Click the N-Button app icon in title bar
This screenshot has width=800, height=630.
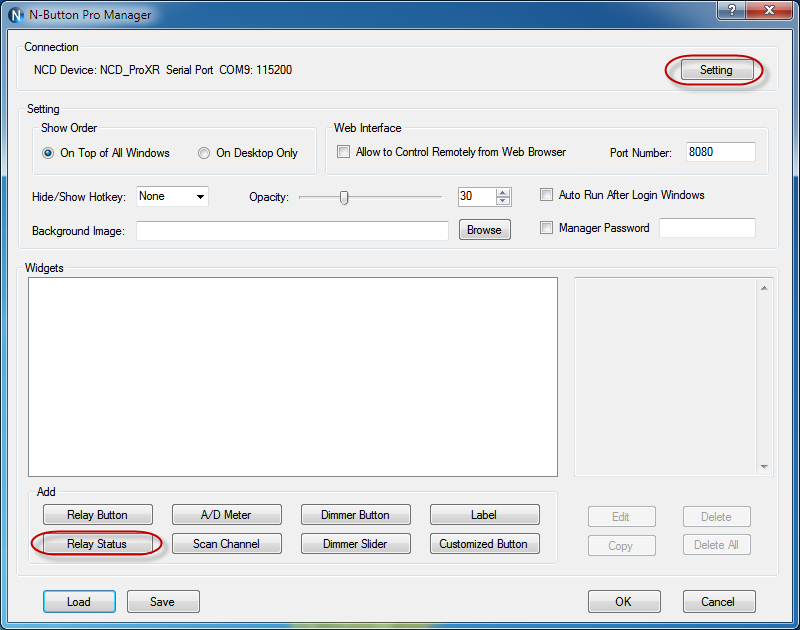(16, 15)
